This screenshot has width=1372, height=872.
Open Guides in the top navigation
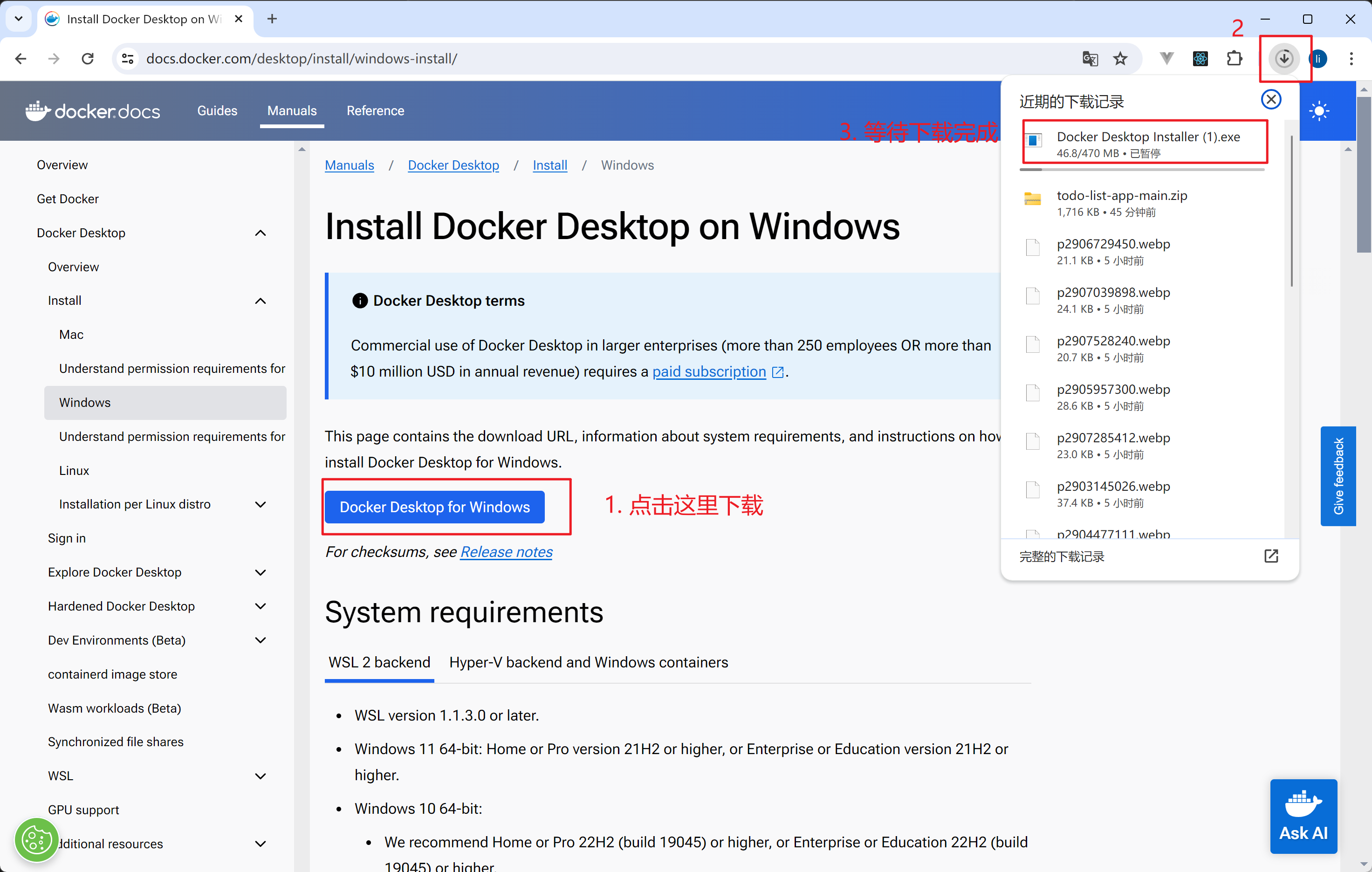tap(217, 110)
